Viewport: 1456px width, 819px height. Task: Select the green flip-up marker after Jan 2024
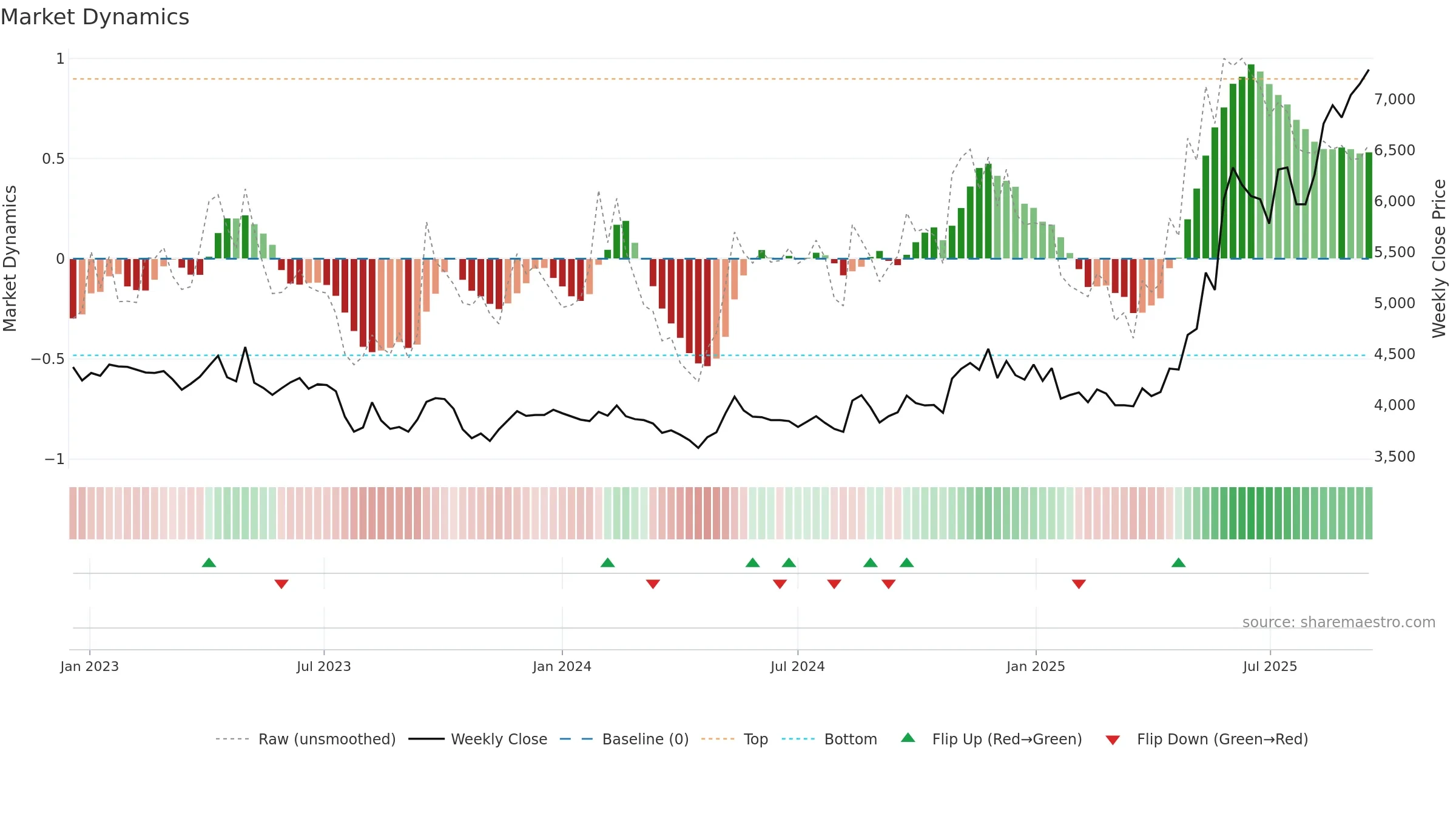pyautogui.click(x=607, y=562)
